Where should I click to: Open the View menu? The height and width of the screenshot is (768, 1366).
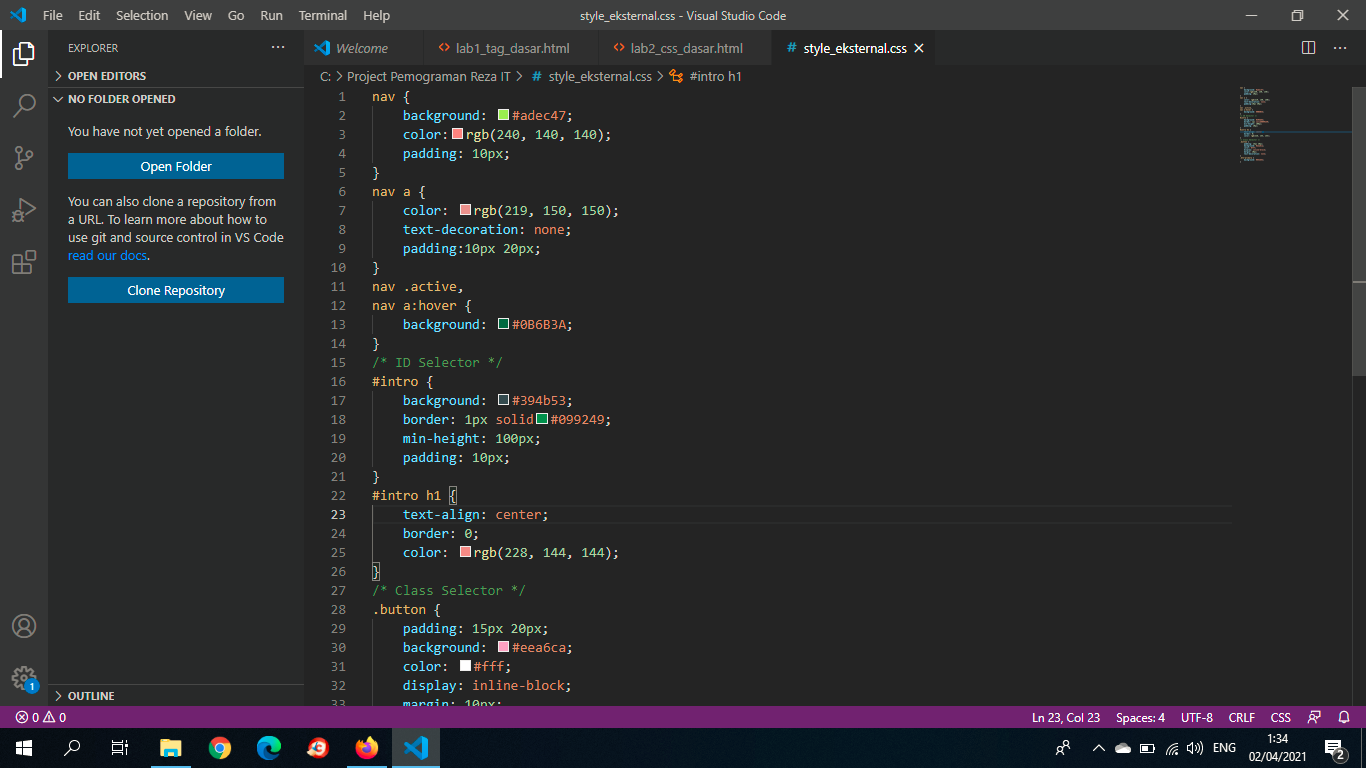coord(198,15)
